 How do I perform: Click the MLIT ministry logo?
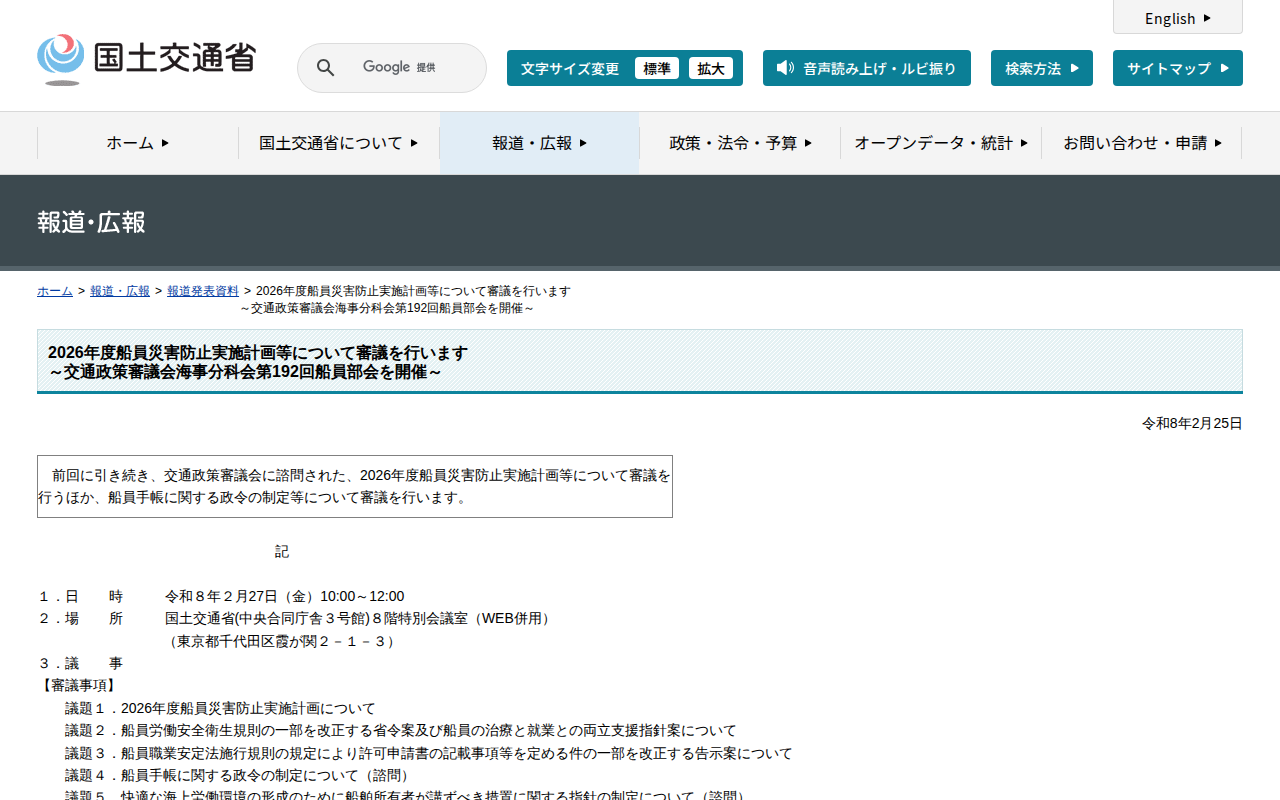pos(147,59)
